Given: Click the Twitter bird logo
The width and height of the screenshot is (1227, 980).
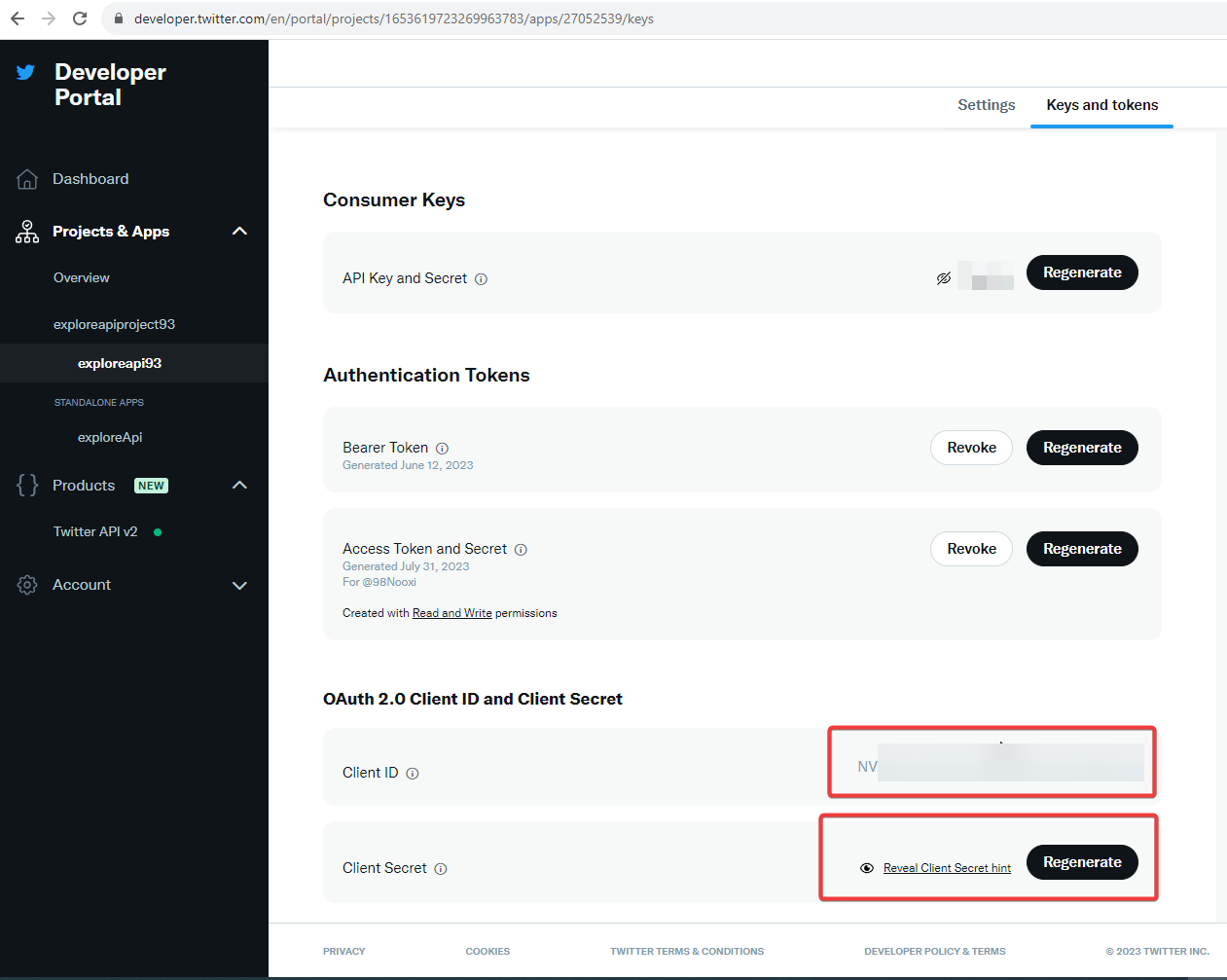Looking at the screenshot, I should 26,72.
